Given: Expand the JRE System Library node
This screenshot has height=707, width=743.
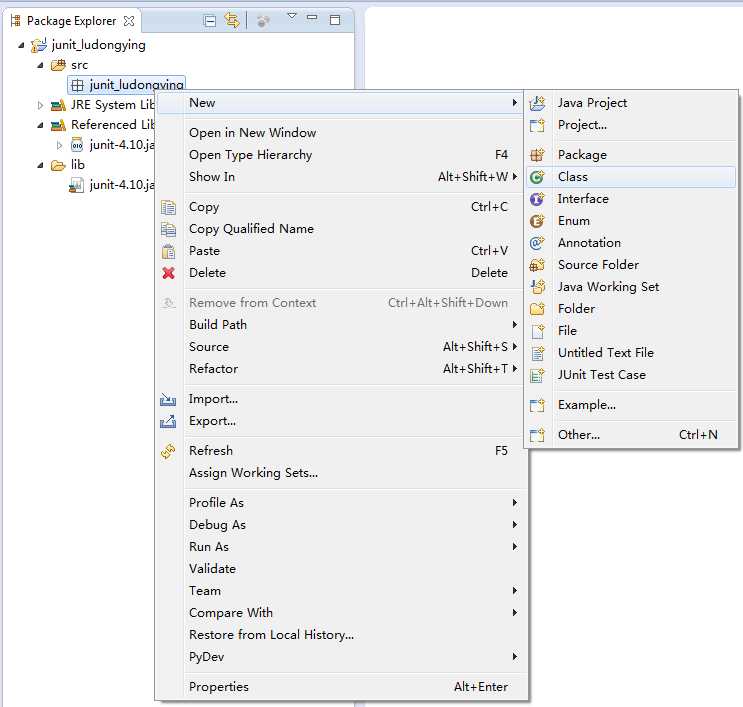Looking at the screenshot, I should (x=40, y=105).
